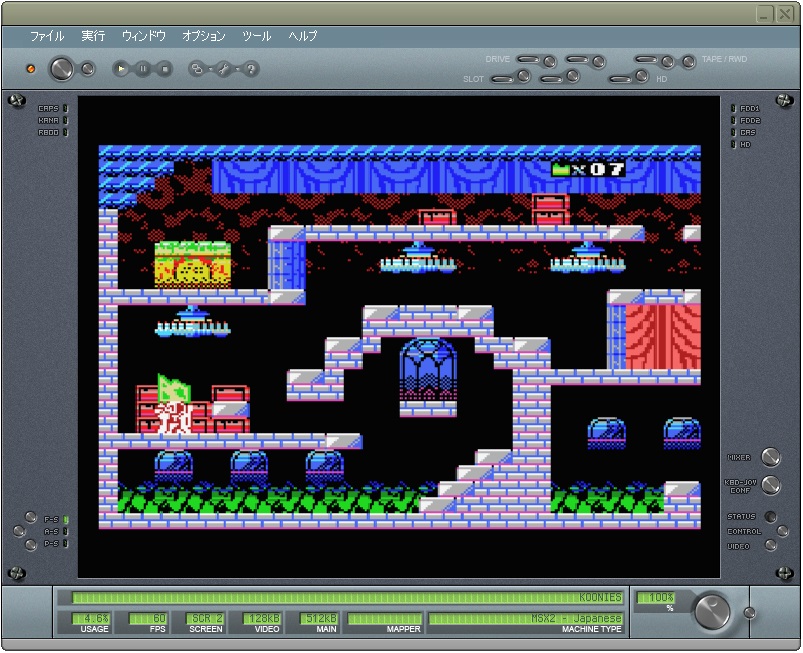Viewport: 803px width, 653px height.
Task: Toggle the STATUS panel knob
Action: (x=770, y=516)
